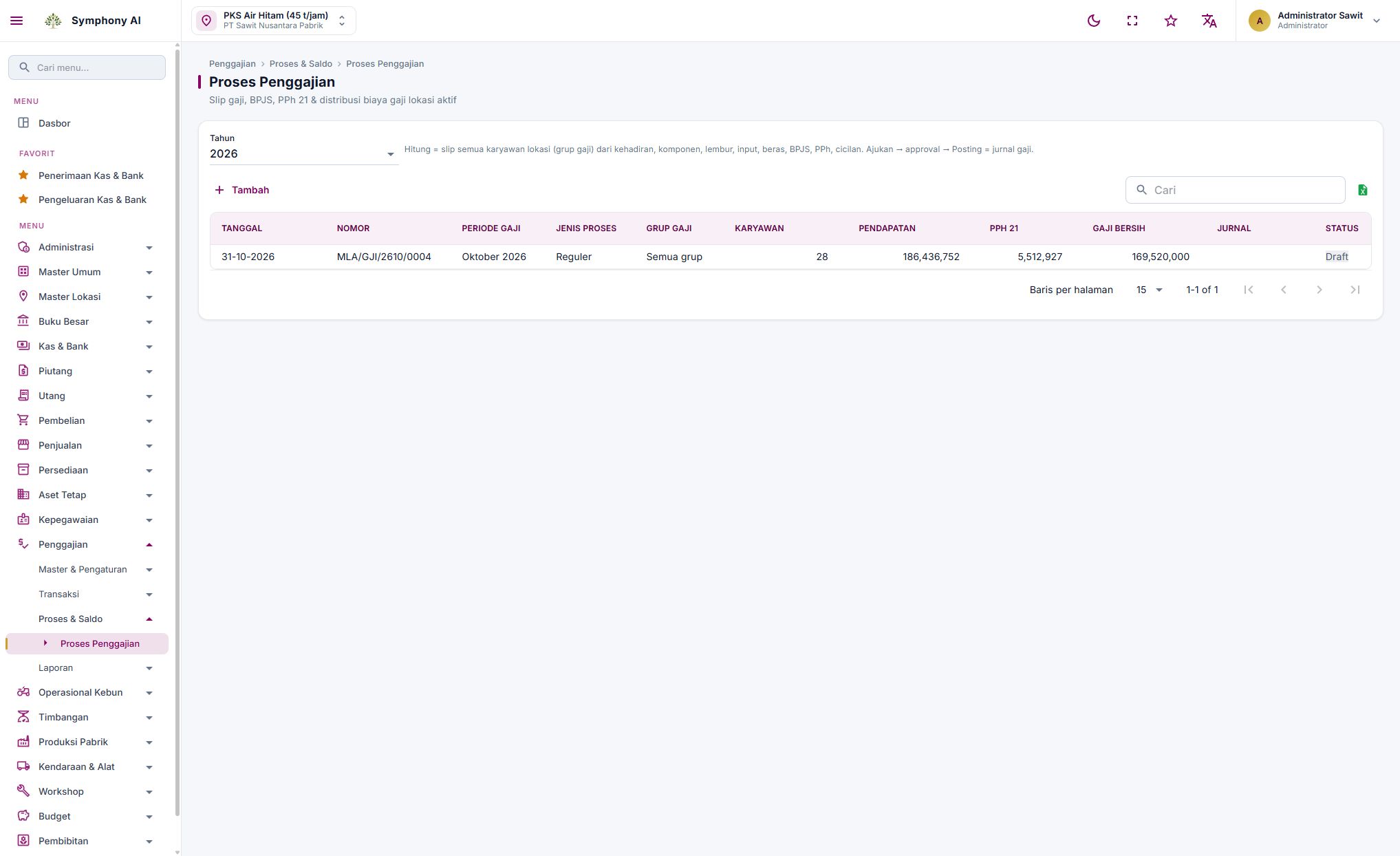Click the Penjualan store icon

coord(23,445)
